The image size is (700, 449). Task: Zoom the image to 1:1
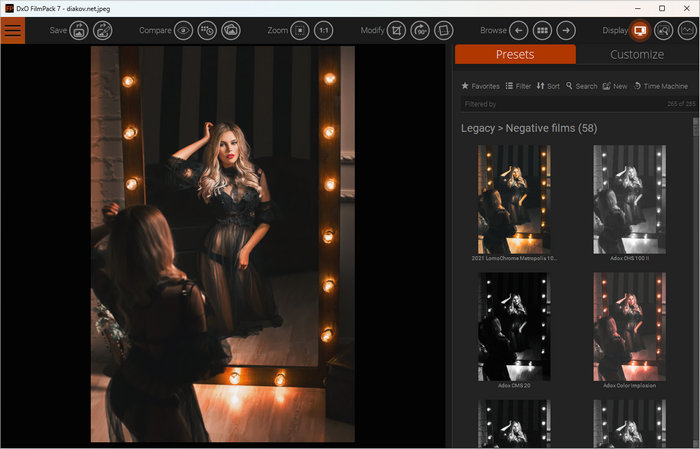(324, 30)
